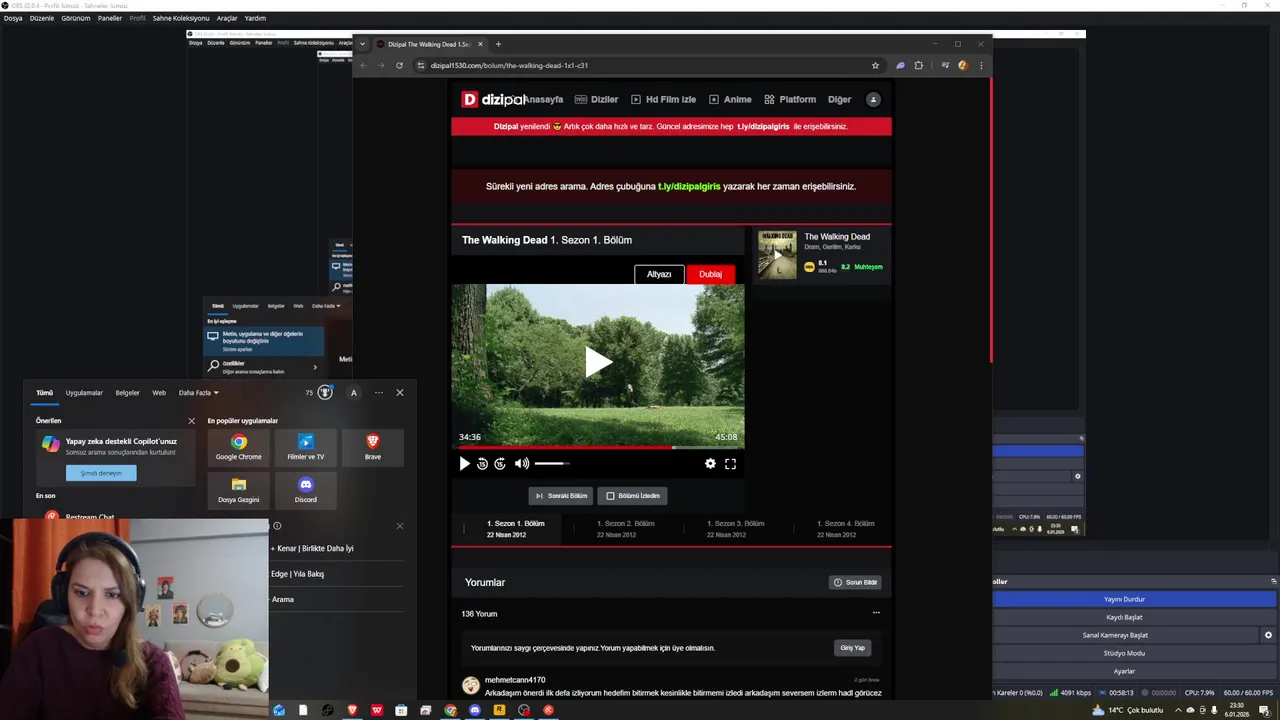Click the Sonraki Bölüm button

[561, 496]
